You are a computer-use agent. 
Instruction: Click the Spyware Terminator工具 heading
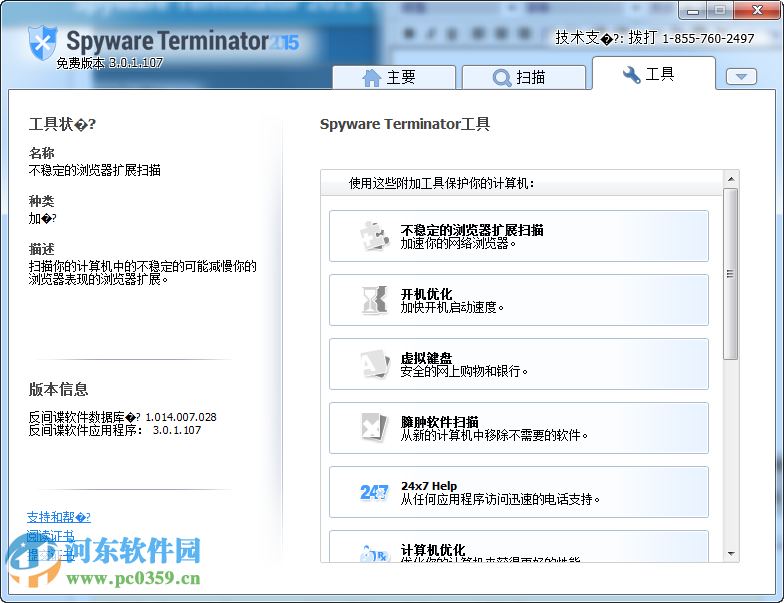pyautogui.click(x=404, y=124)
